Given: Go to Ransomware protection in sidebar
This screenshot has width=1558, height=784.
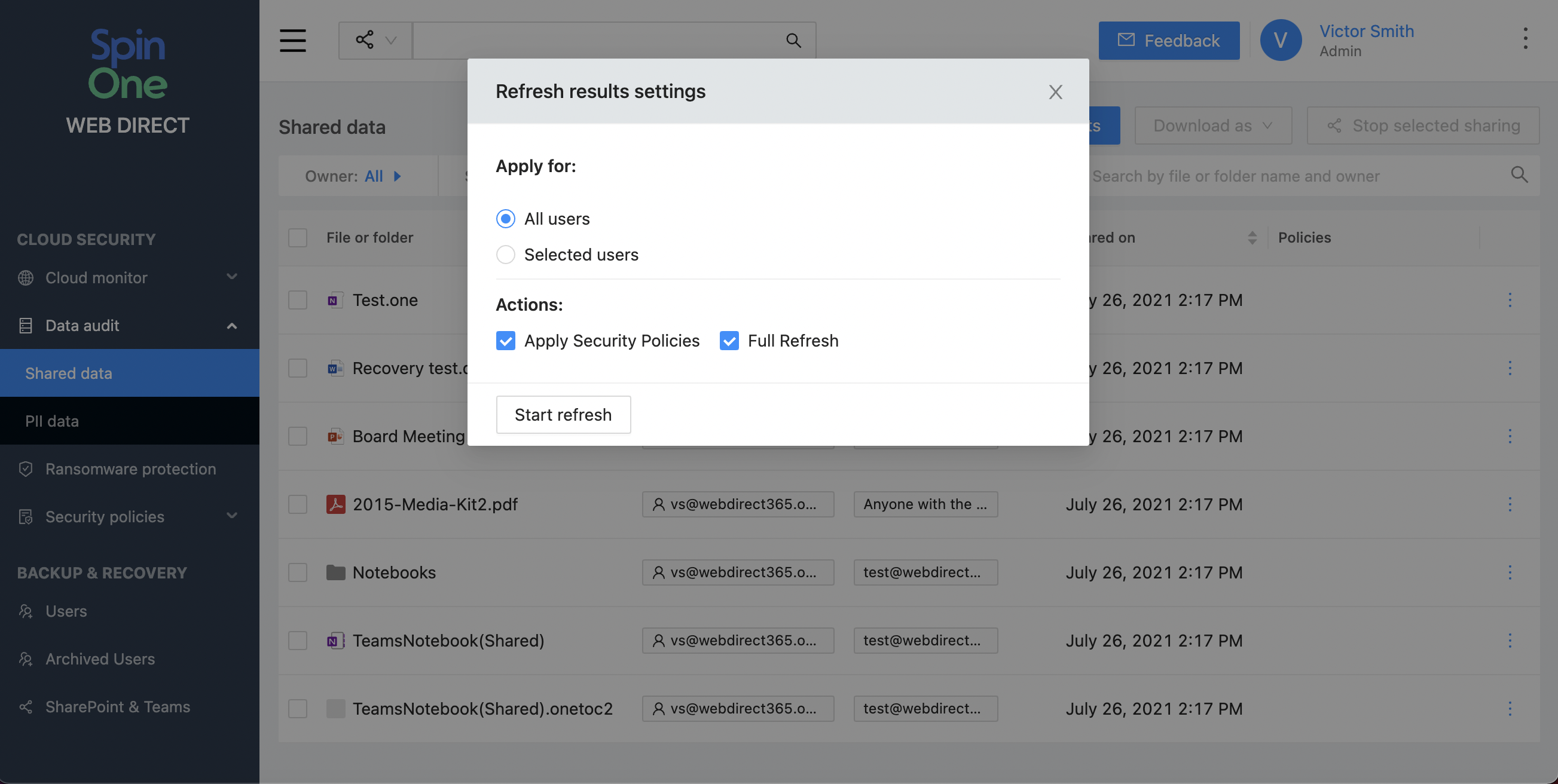Looking at the screenshot, I should click(130, 468).
